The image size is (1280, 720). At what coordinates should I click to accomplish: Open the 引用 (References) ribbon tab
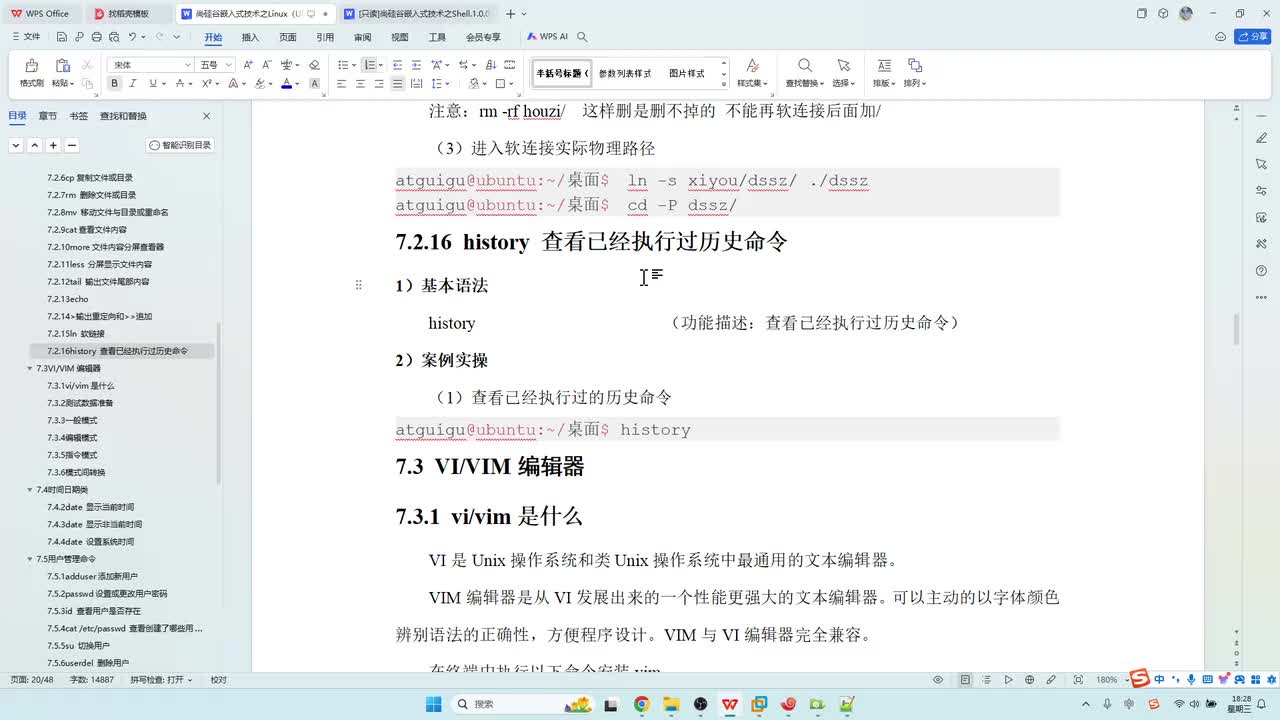coord(325,37)
